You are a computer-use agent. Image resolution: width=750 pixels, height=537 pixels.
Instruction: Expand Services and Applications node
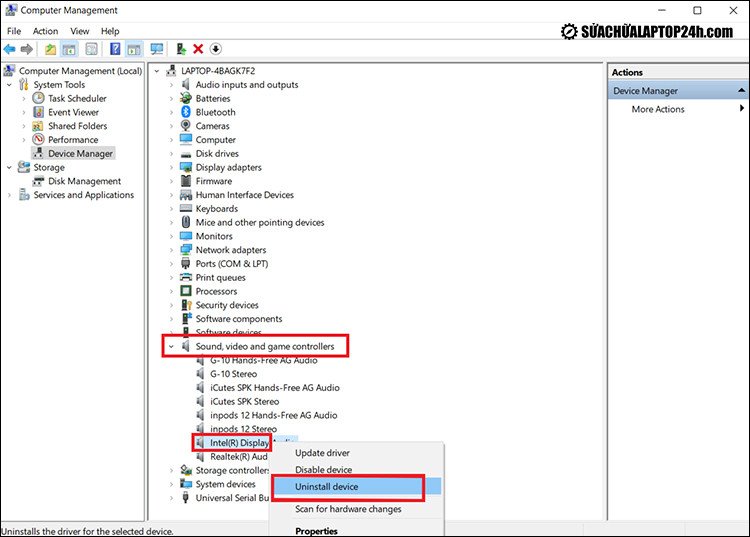tap(9, 195)
